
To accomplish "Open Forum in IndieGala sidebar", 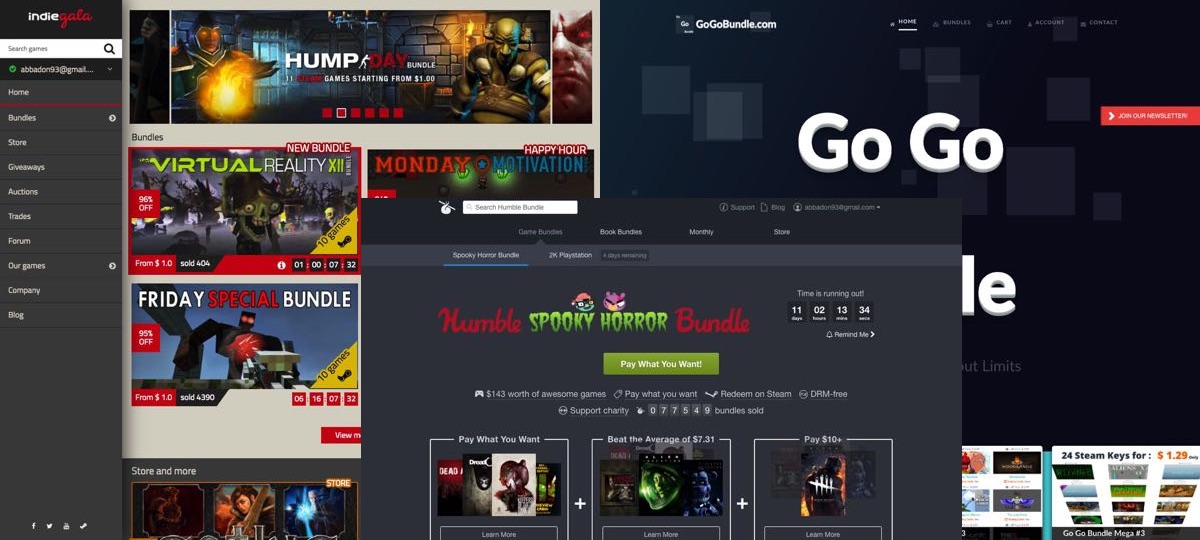I will tap(61, 241).
